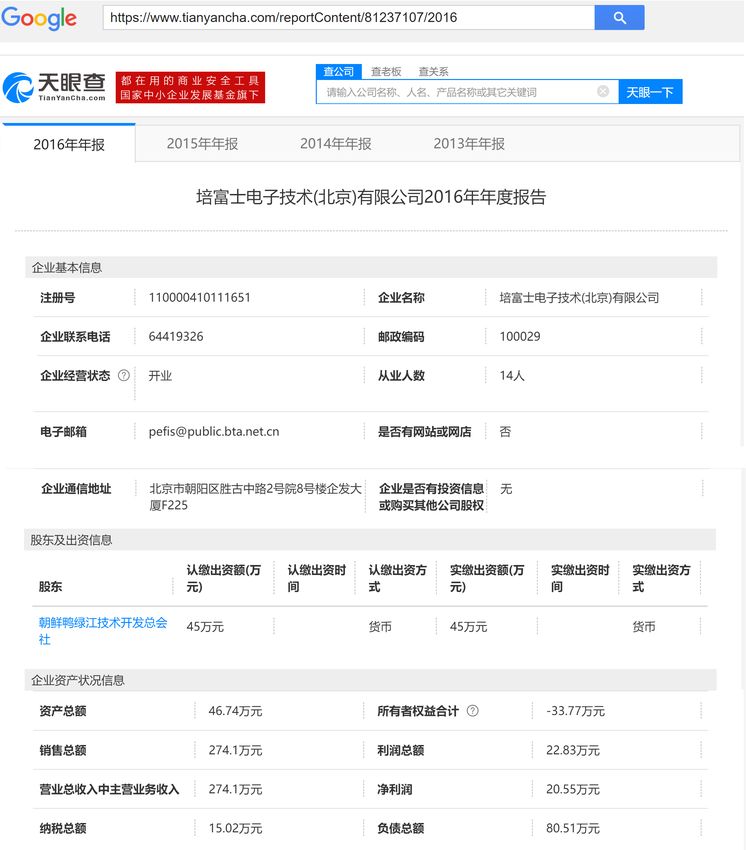
Task: Click the 认缴出资额(万元) column header
Action: [223, 578]
